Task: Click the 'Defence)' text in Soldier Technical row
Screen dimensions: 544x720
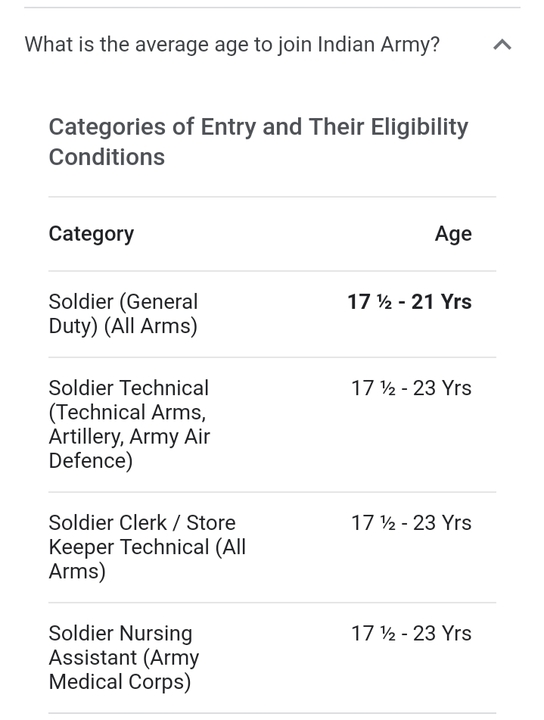Action: pos(91,461)
